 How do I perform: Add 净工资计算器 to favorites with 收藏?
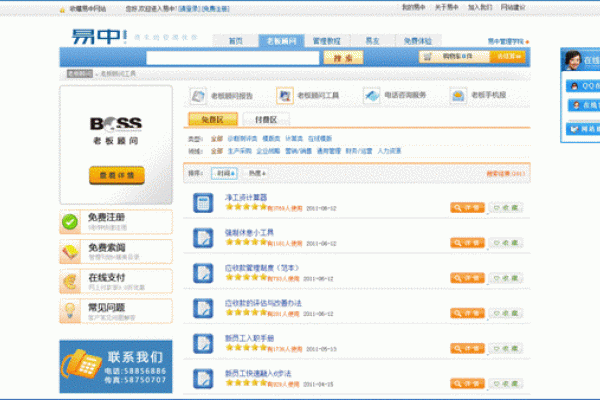click(506, 208)
